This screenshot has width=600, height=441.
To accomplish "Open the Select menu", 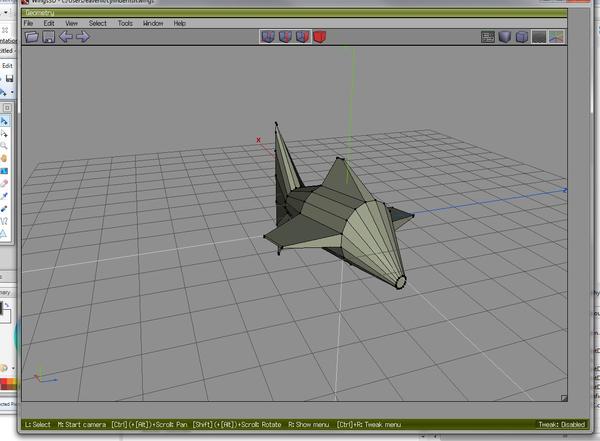I will pos(98,23).
